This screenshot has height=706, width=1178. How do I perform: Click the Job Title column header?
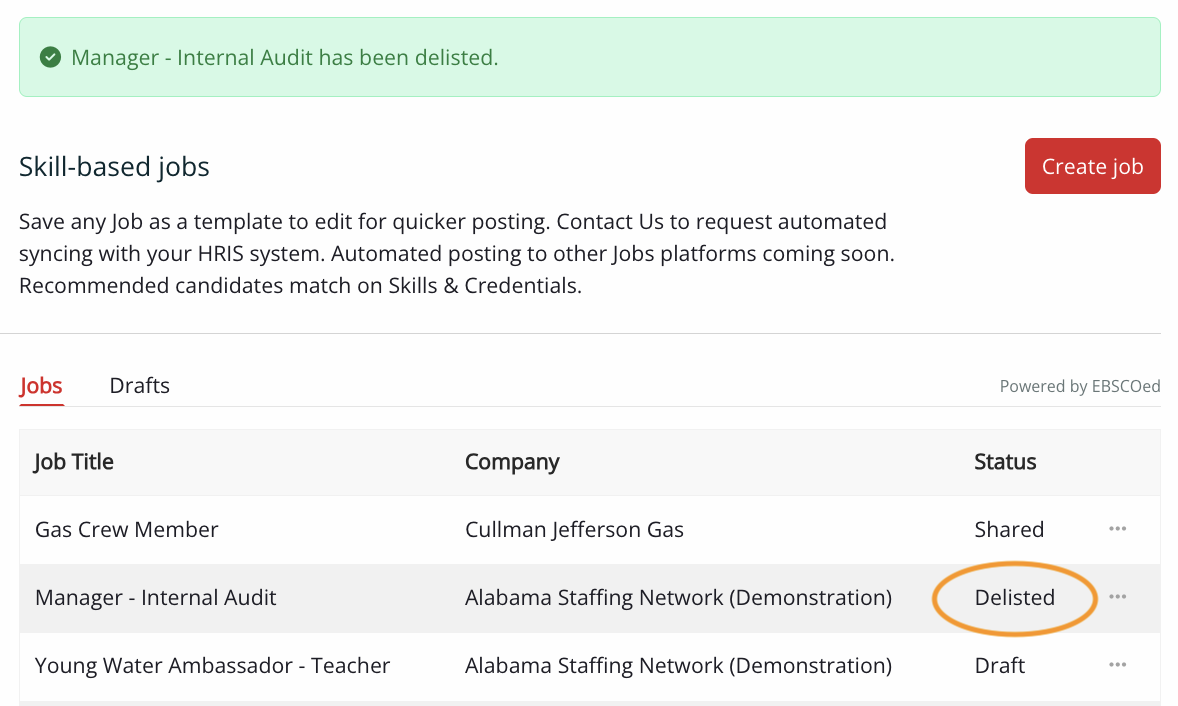click(74, 462)
